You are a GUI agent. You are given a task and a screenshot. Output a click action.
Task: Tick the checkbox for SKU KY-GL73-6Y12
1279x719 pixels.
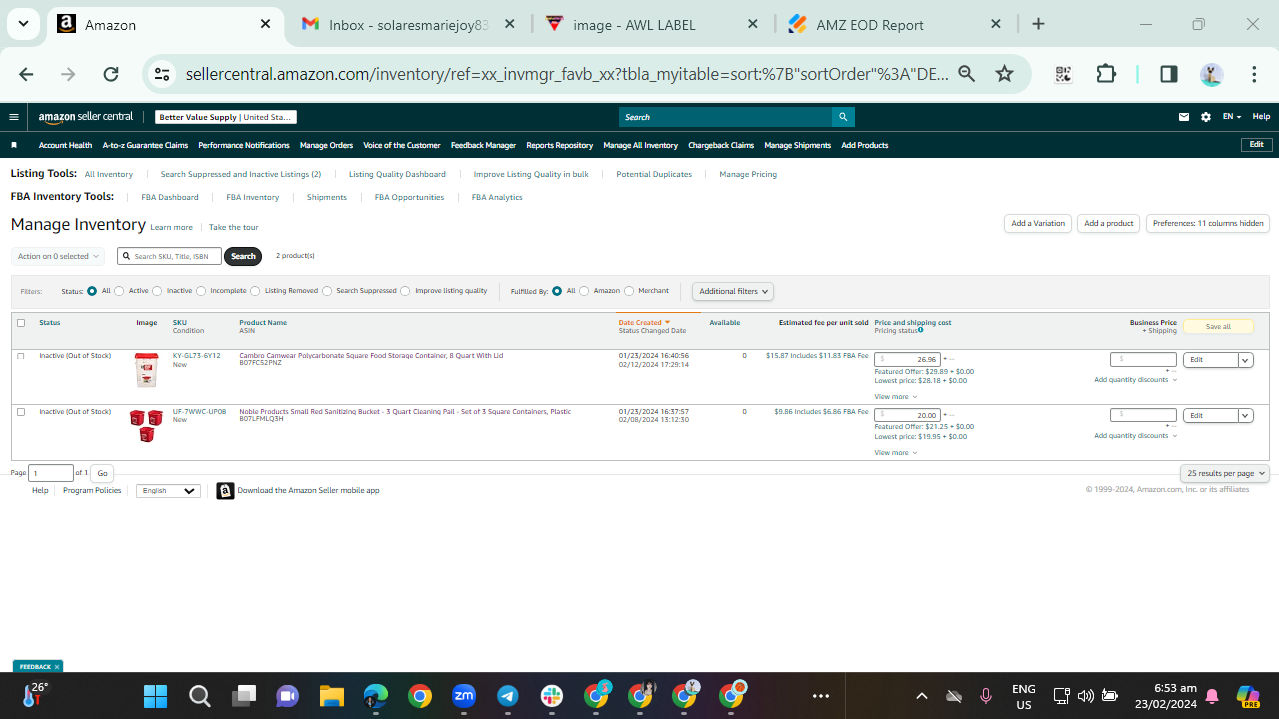(x=21, y=356)
